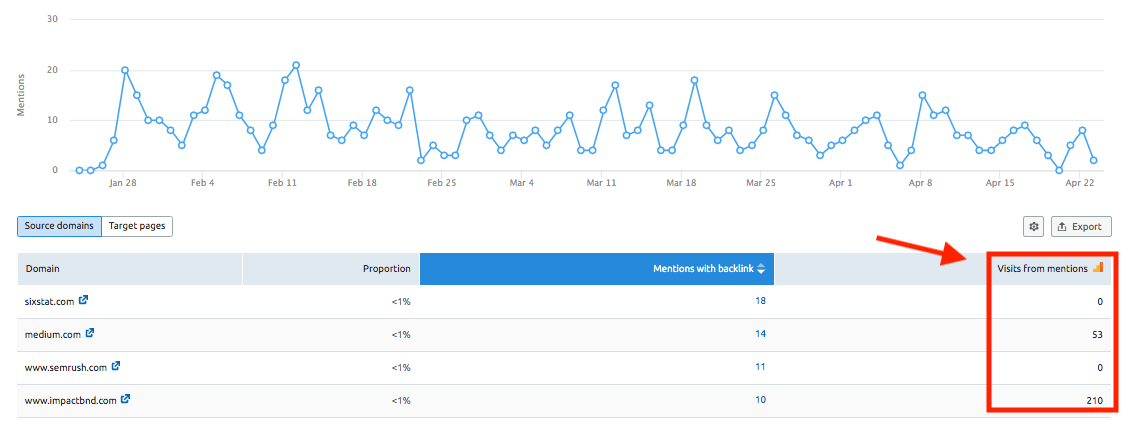Click the last data point after Apr 22
The height and width of the screenshot is (421, 1131).
coord(1094,160)
